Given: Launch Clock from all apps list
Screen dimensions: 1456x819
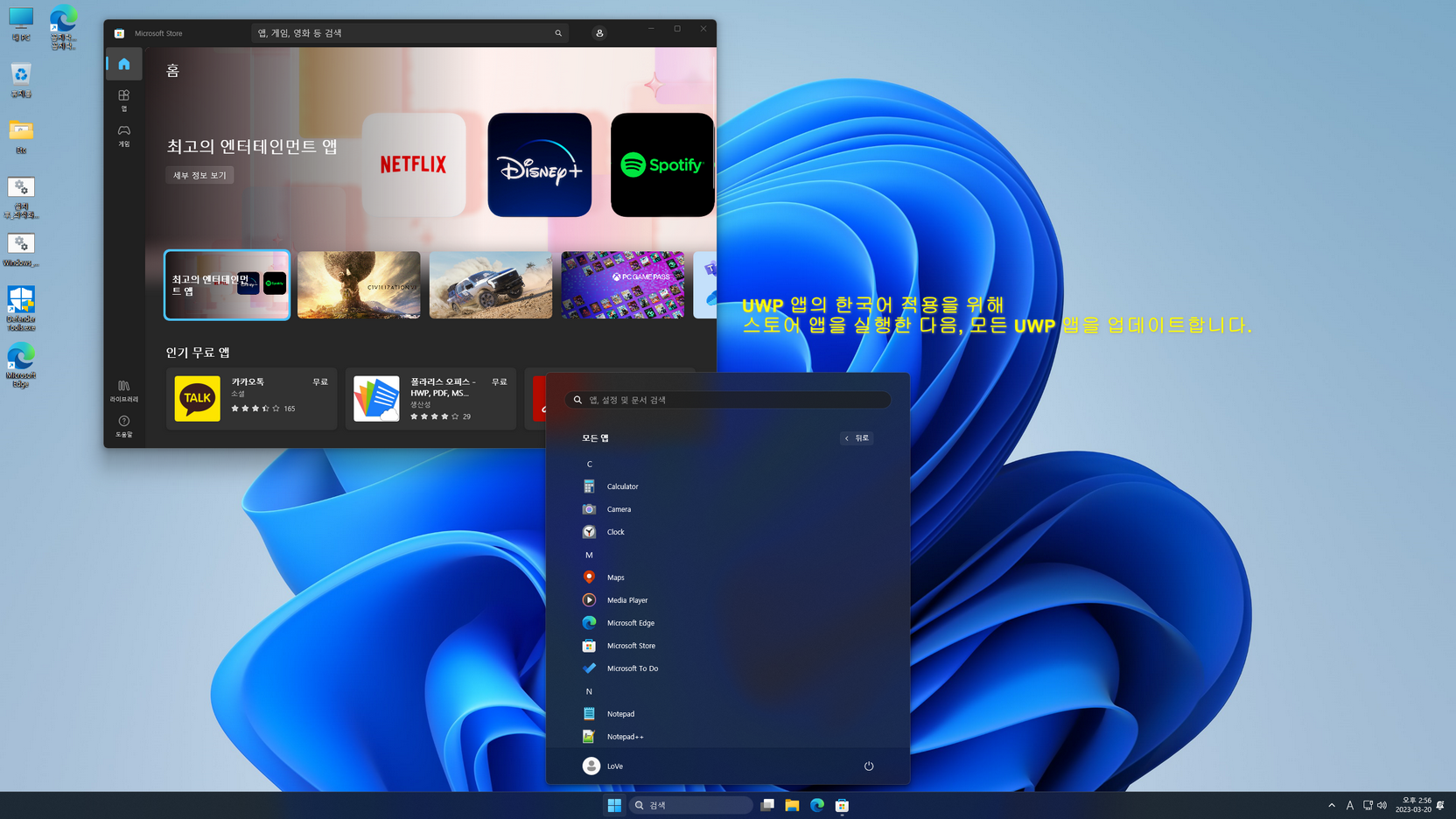Looking at the screenshot, I should pyautogui.click(x=728, y=532).
